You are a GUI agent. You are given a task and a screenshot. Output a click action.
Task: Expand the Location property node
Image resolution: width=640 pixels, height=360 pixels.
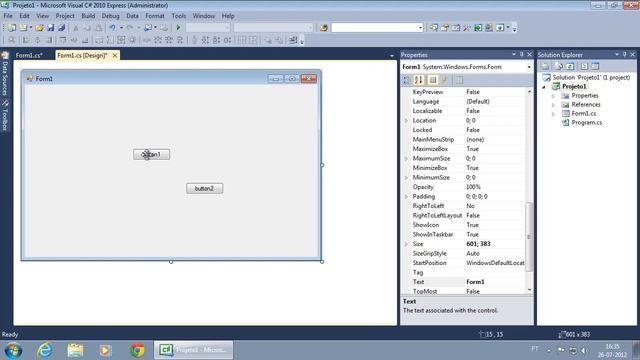click(x=406, y=120)
